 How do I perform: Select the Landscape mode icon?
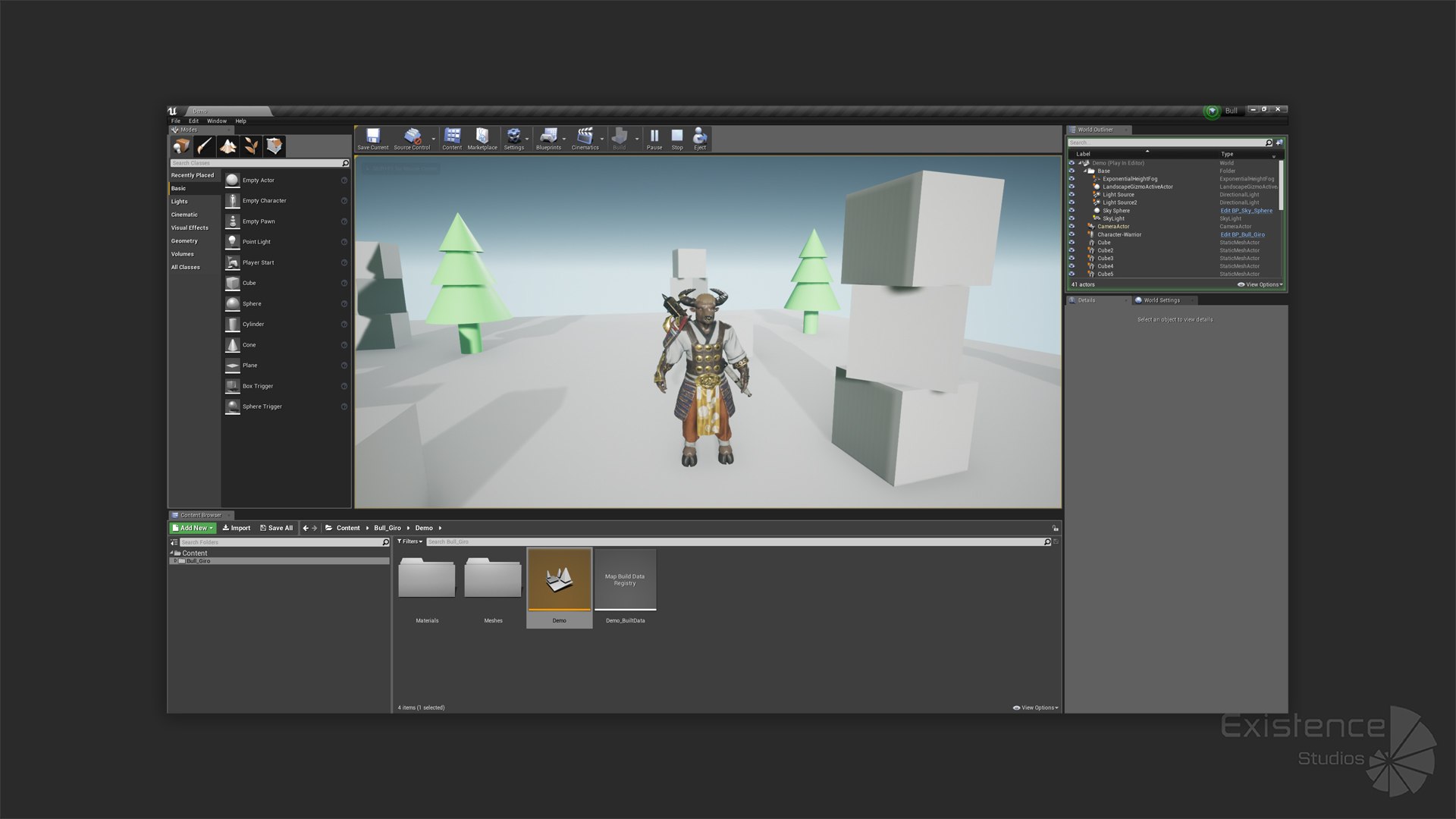click(x=227, y=146)
